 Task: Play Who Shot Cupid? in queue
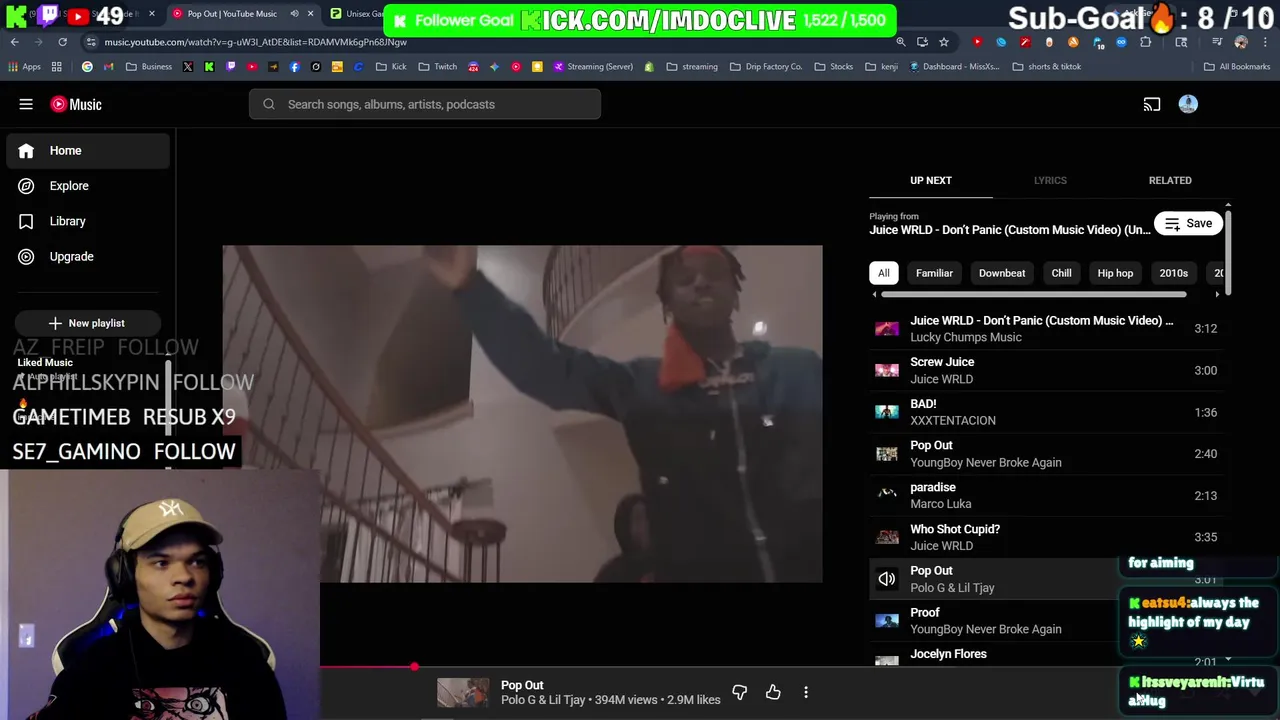pyautogui.click(x=1046, y=537)
